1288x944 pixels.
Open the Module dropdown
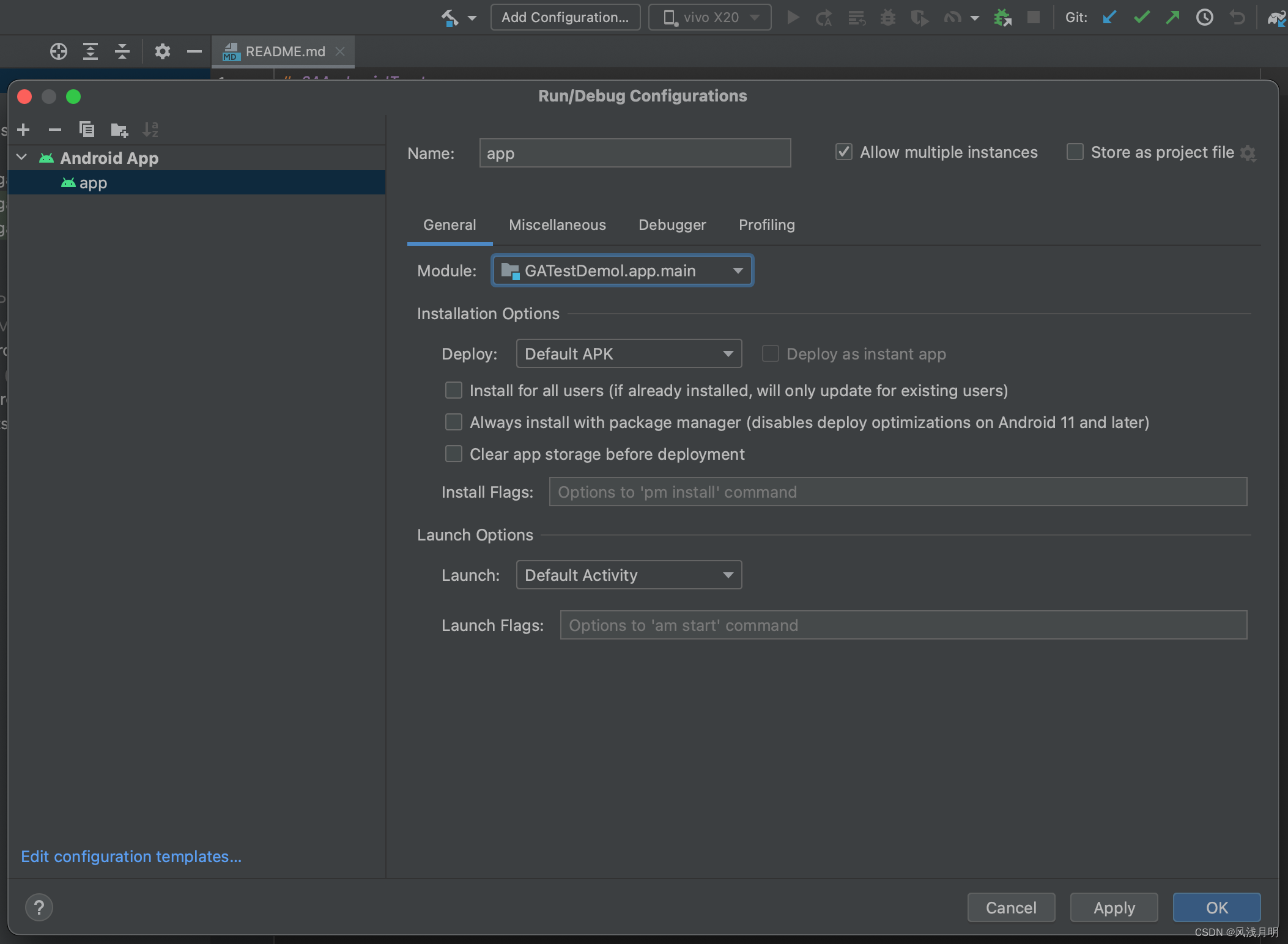tap(622, 270)
